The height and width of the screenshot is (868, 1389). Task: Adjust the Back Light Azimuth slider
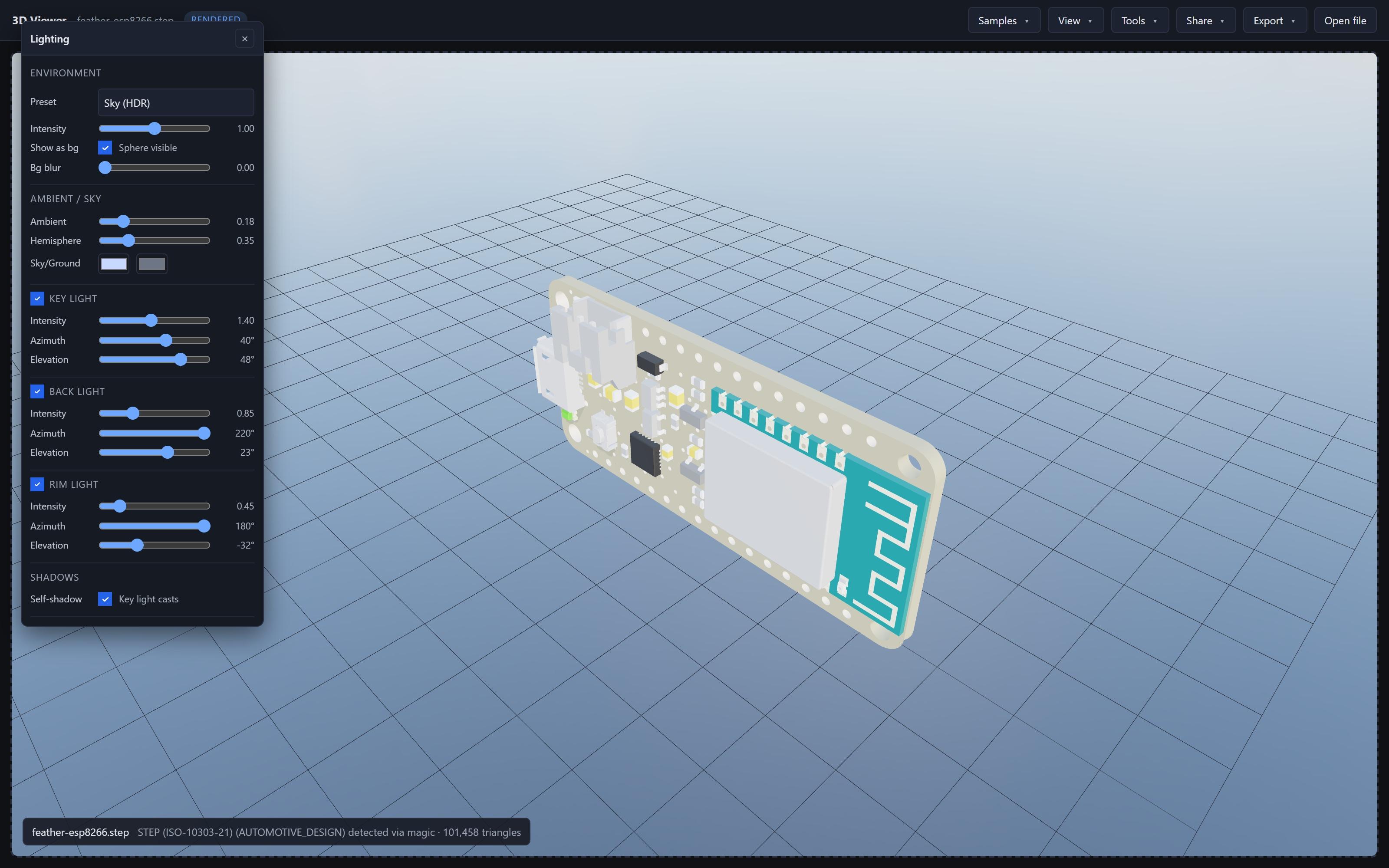point(155,434)
